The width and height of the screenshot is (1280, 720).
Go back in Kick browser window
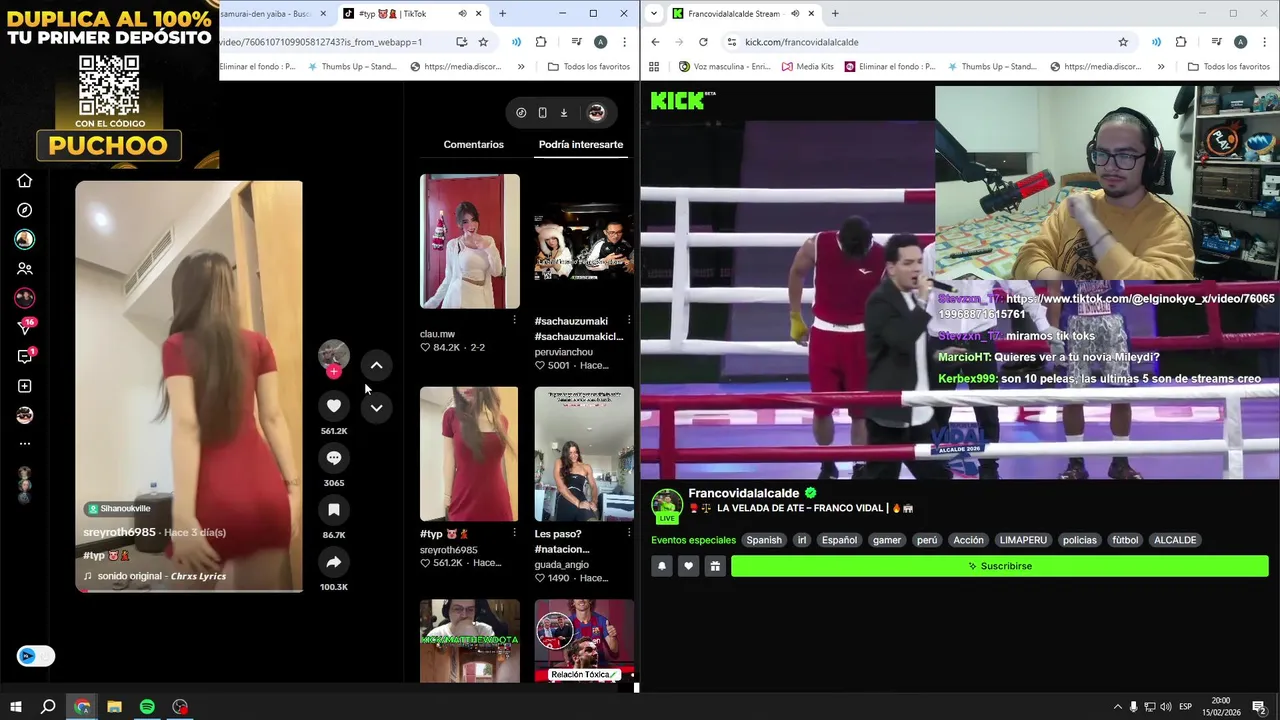(655, 42)
